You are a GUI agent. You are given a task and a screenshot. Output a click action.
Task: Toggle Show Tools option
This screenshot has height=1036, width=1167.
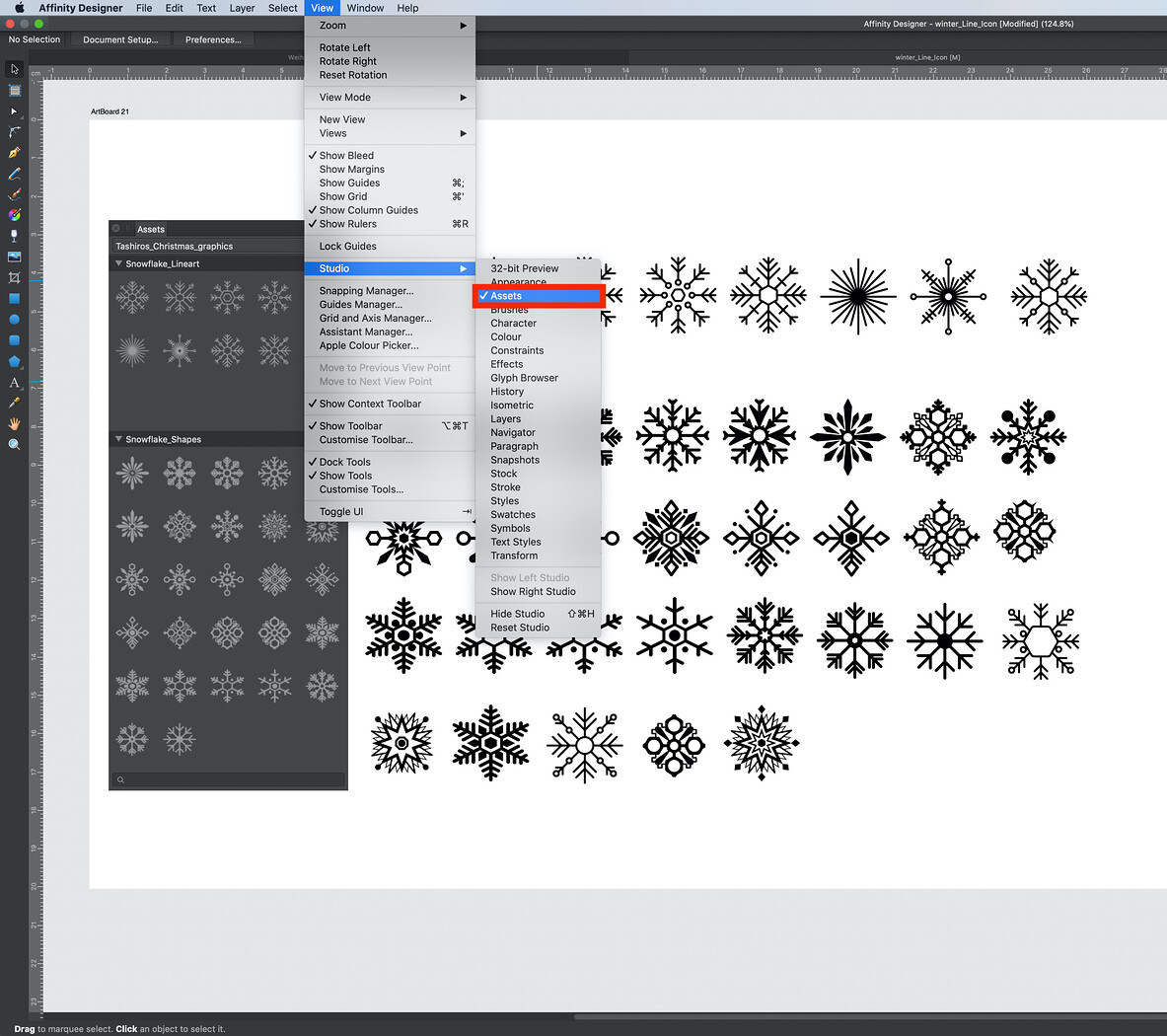(x=390, y=476)
